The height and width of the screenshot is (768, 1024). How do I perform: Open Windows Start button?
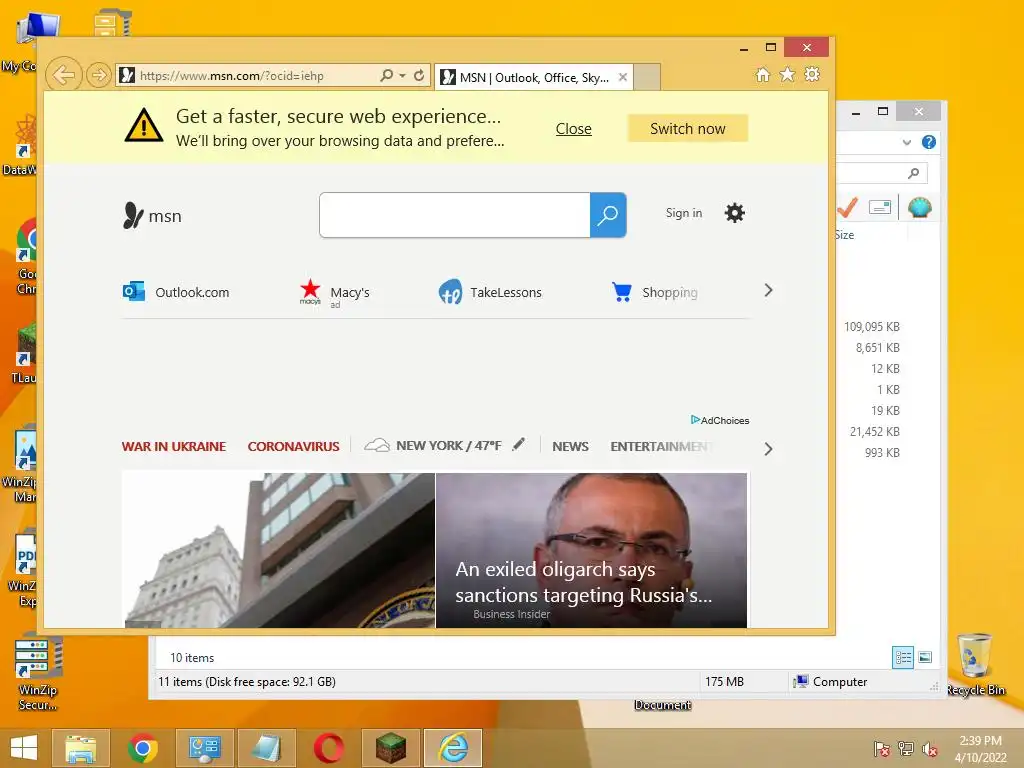24,748
